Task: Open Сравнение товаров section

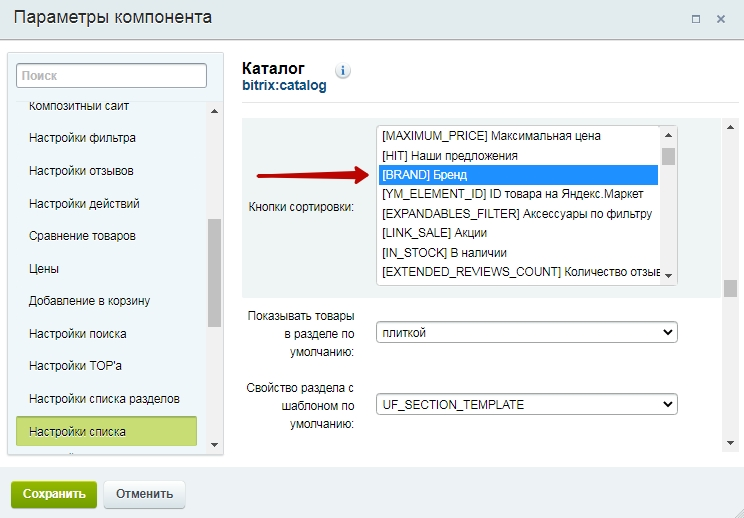Action: (82, 236)
